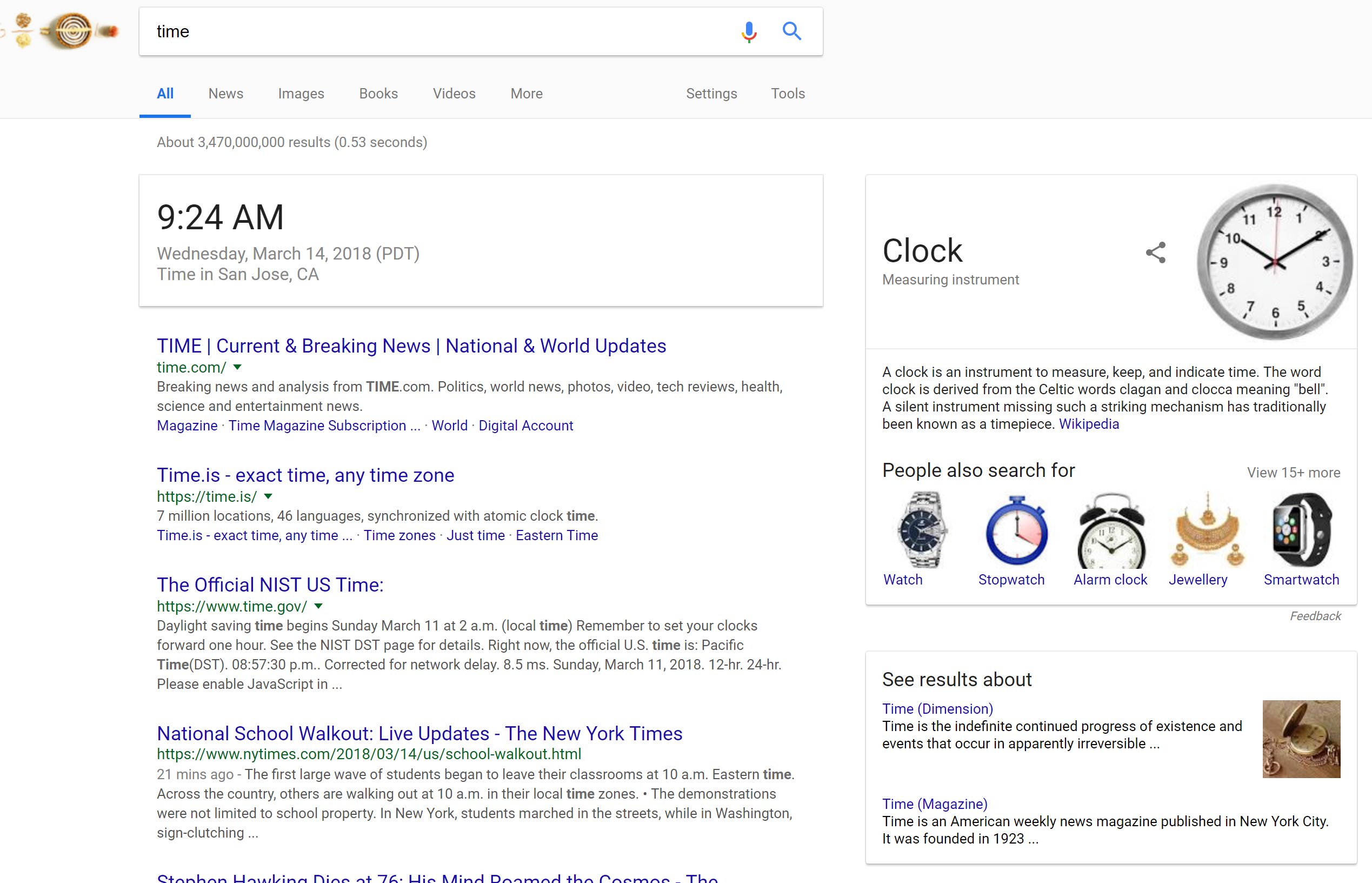Screen dimensions: 1372x883
Task: Expand dropdown arrow next to www.time.gov
Action: (318, 606)
